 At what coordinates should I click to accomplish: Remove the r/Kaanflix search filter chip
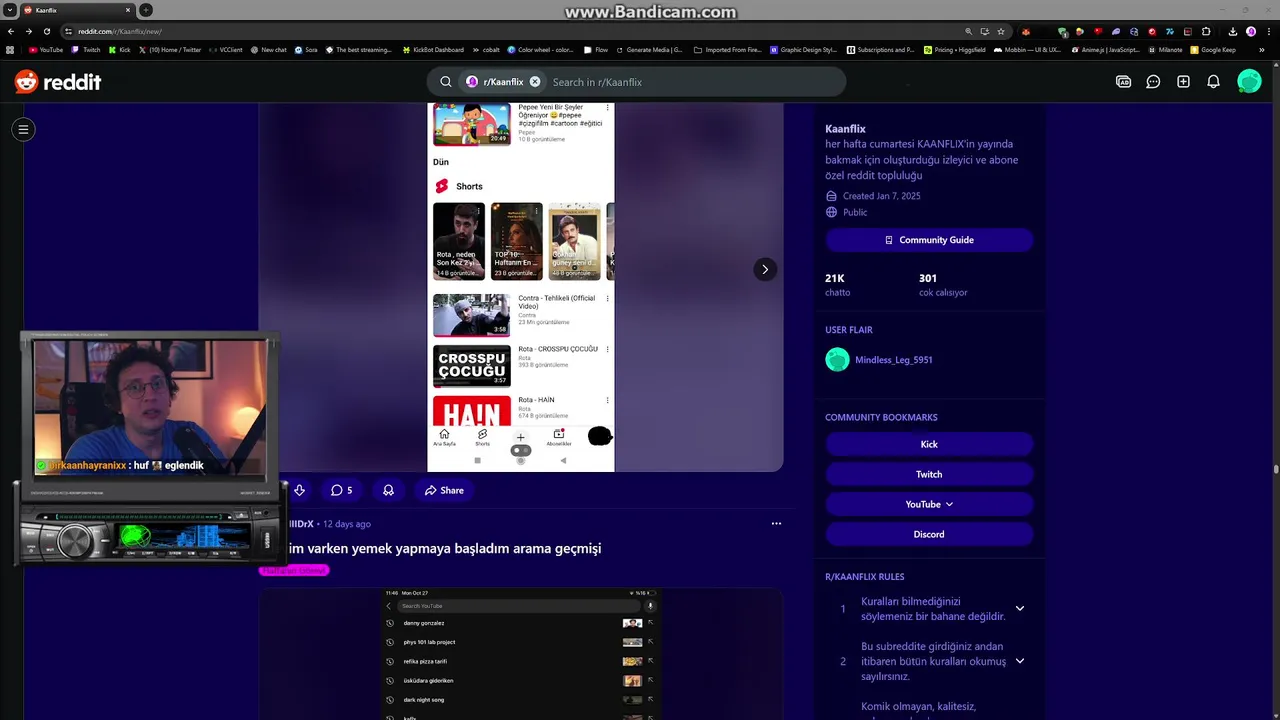[x=535, y=82]
